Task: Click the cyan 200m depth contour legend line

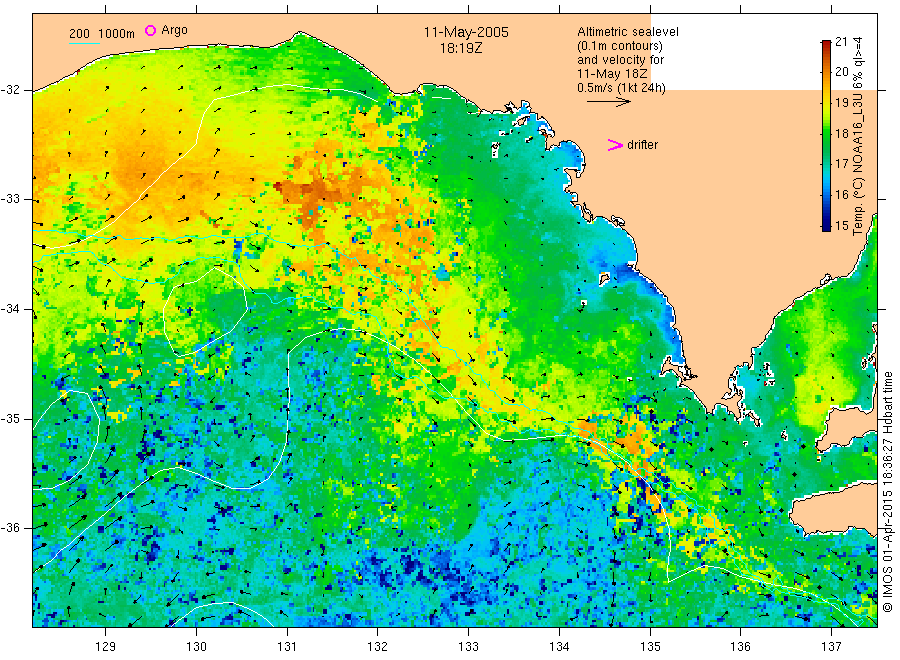Action: [84, 42]
